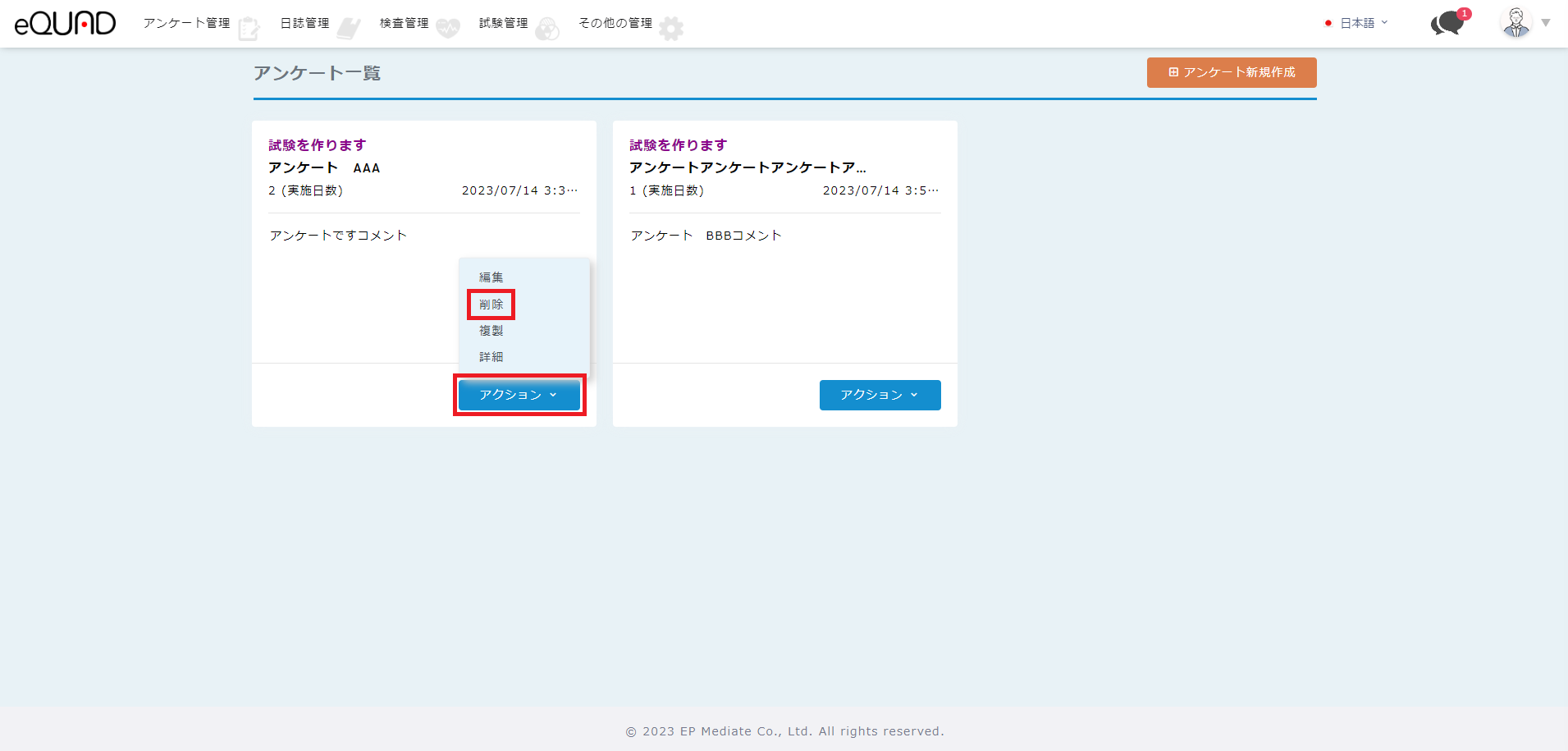The image size is (1568, 751).
Task: Click the eQUAD logo
Action: pyautogui.click(x=65, y=24)
